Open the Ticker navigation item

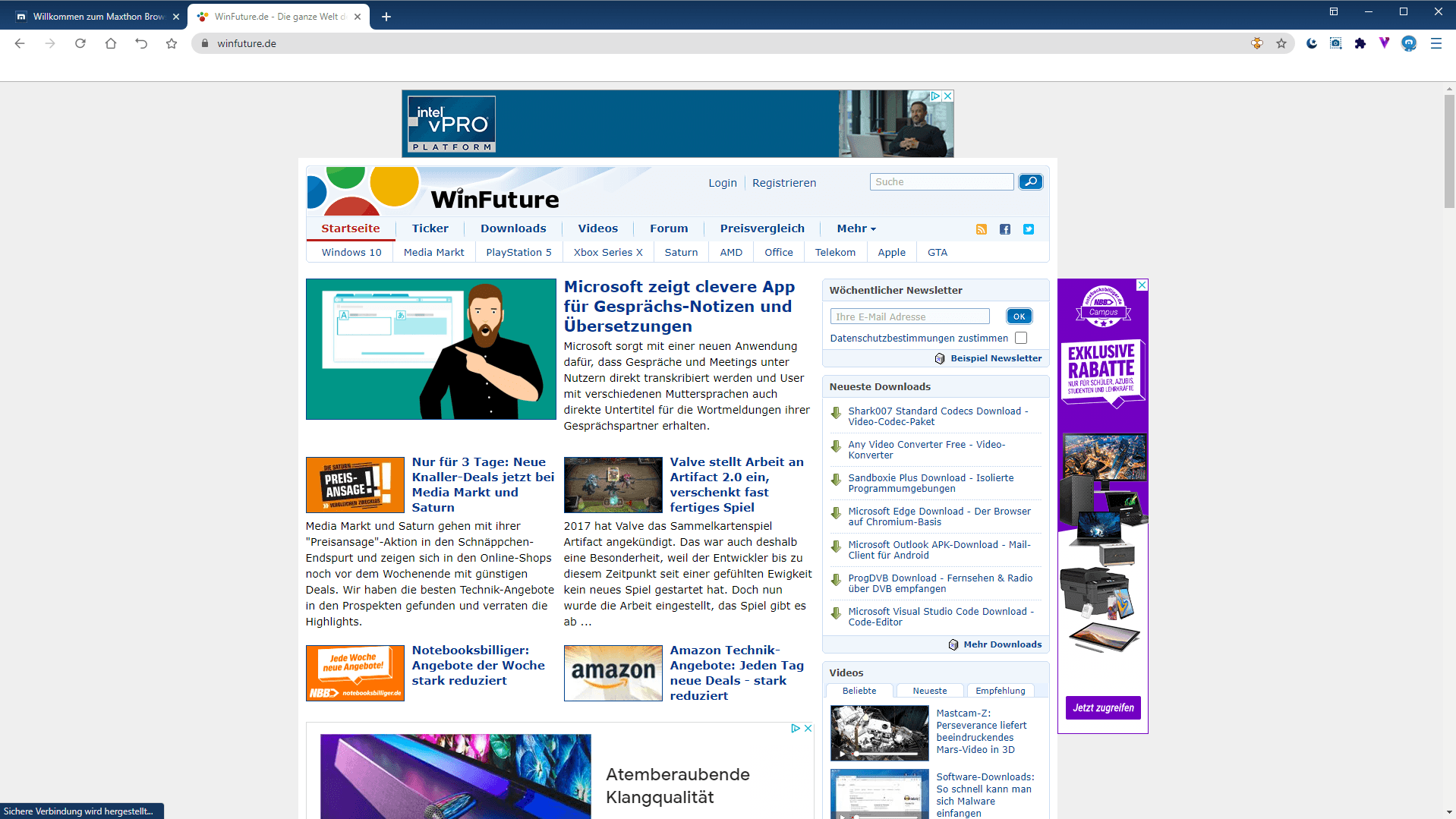pos(430,228)
